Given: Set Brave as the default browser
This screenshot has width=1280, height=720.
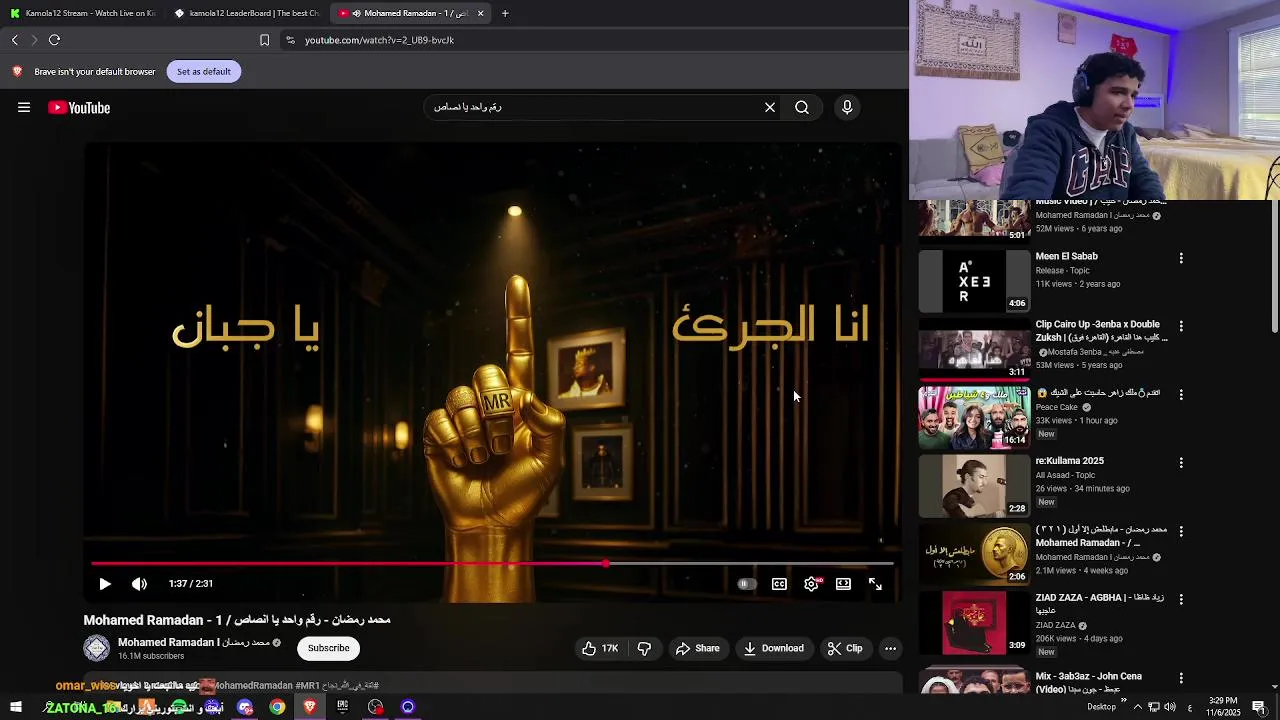Looking at the screenshot, I should pyautogui.click(x=204, y=71).
